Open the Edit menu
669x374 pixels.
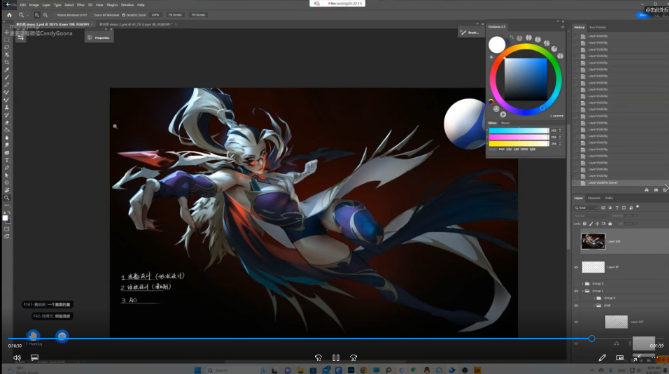pyautogui.click(x=23, y=5)
